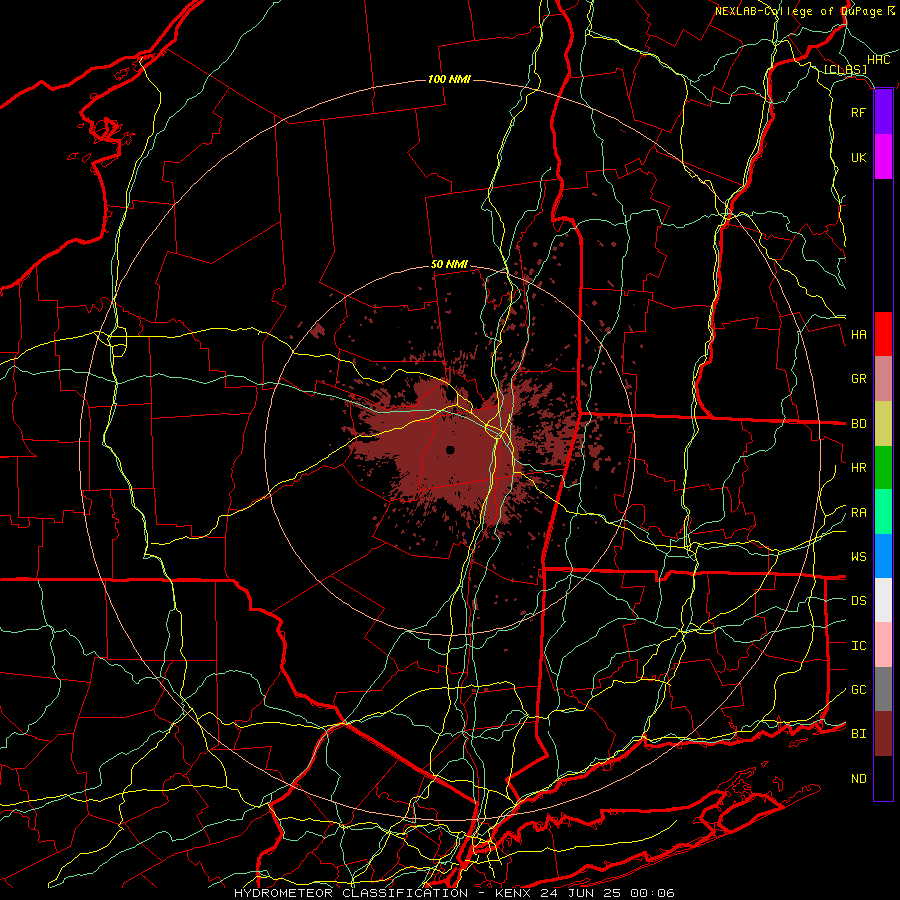
Task: Select the BD legend label
Action: [x=858, y=424]
